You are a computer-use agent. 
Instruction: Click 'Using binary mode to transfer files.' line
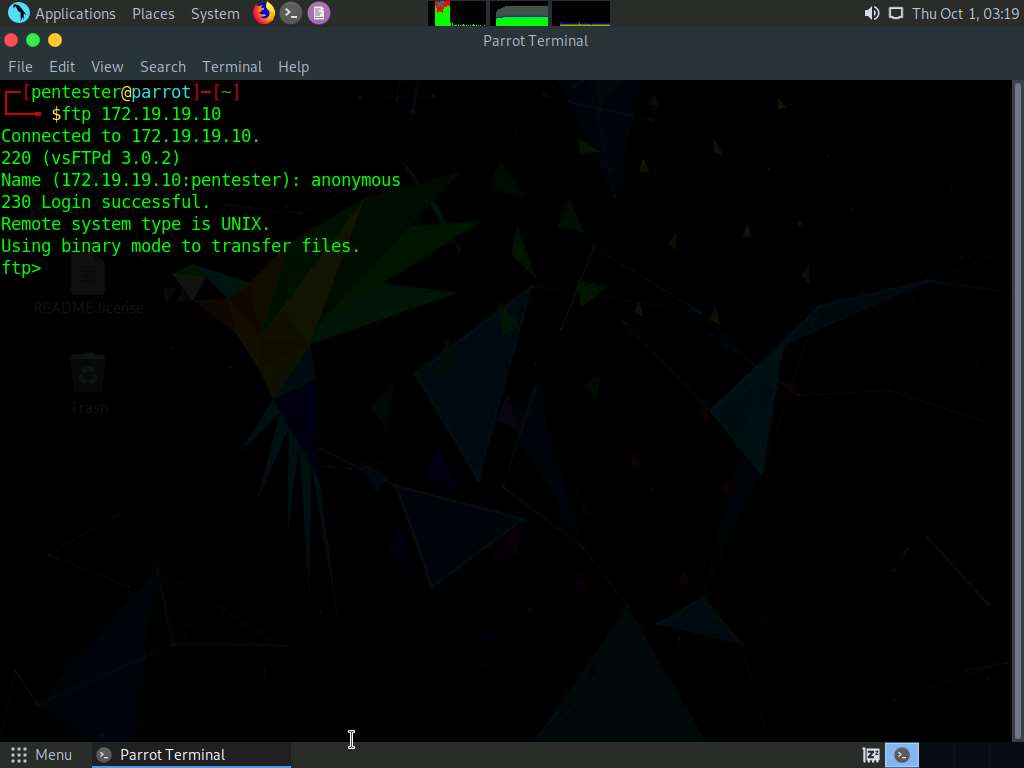coord(180,246)
